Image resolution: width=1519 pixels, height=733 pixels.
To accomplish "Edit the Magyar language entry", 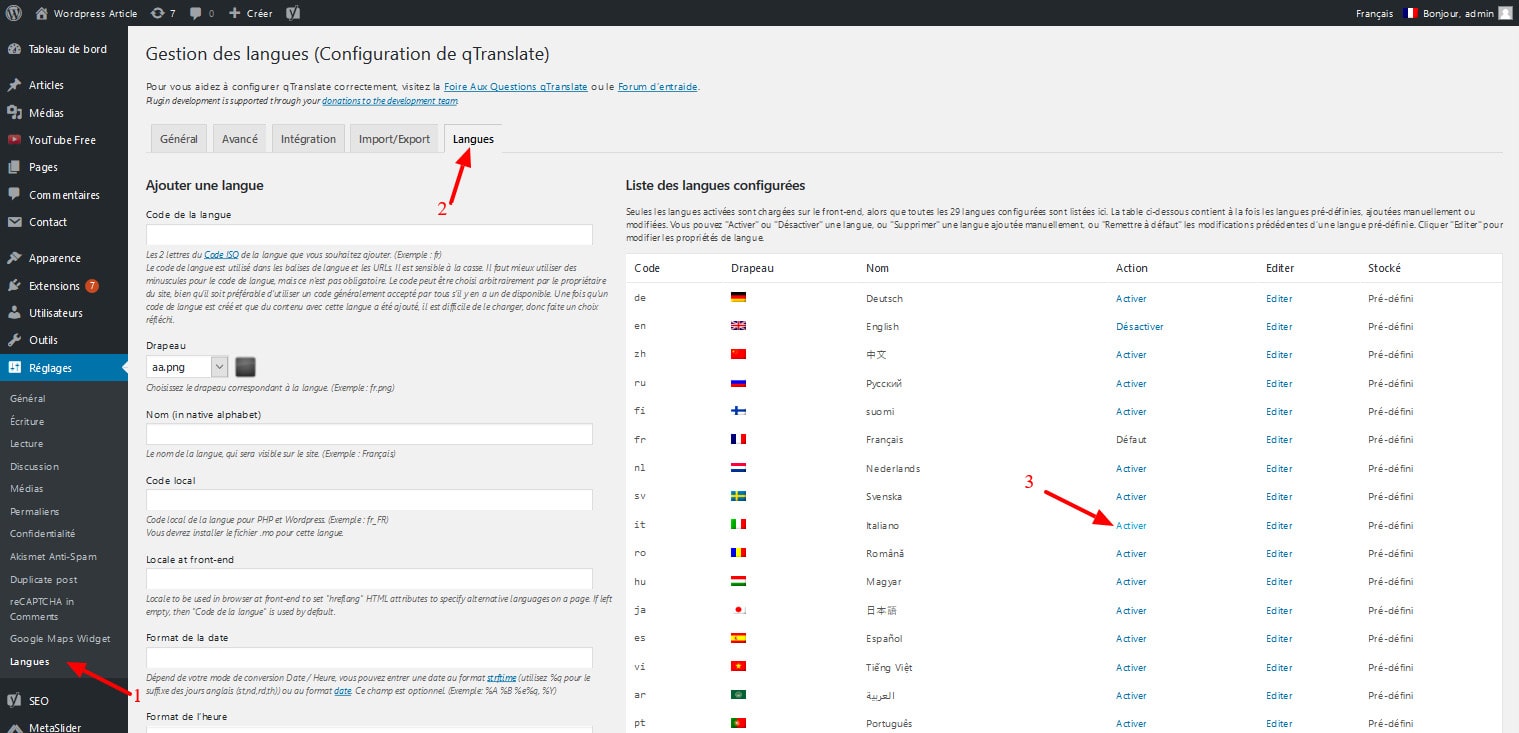I will coord(1279,582).
